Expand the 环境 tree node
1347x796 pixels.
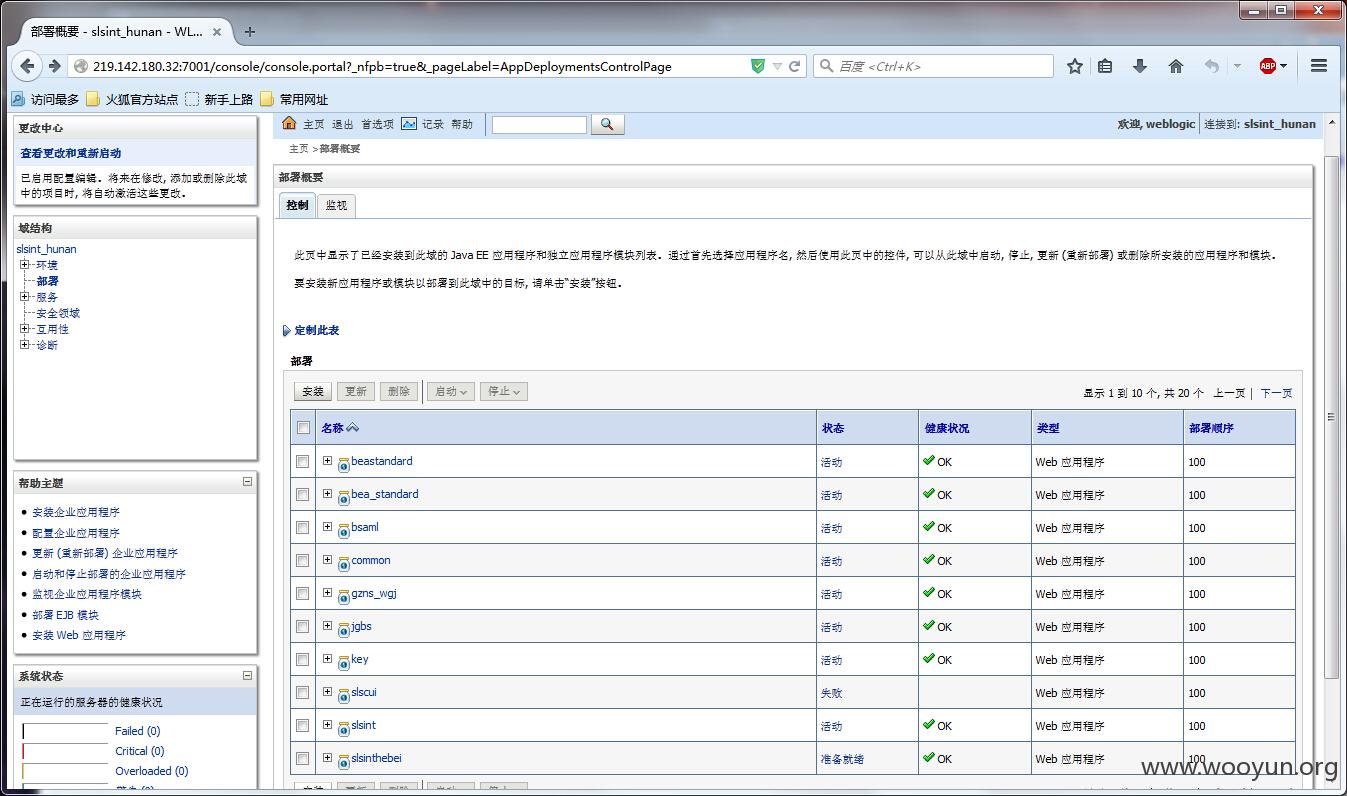coord(25,265)
